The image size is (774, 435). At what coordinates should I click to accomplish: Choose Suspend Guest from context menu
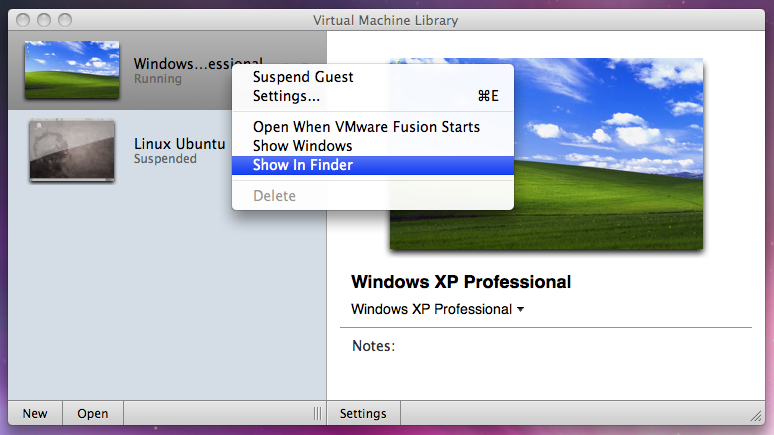pyautogui.click(x=373, y=77)
